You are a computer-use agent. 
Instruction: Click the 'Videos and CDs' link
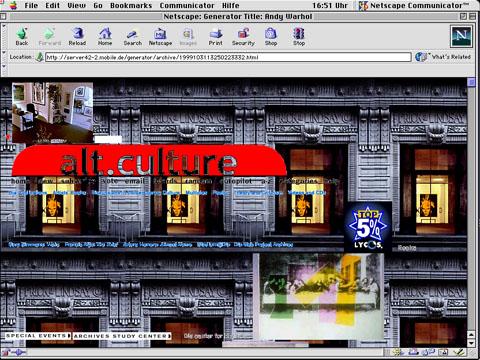[306, 193]
